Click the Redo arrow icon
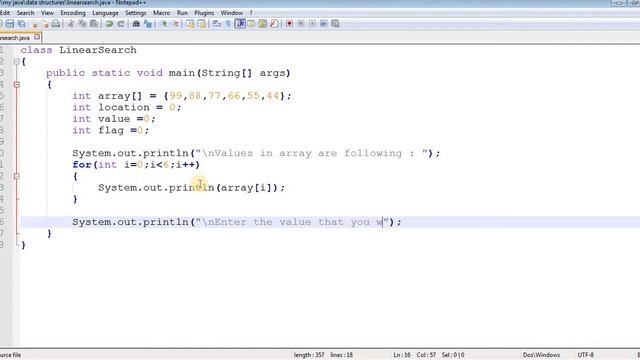This screenshot has width=640, height=360. [x=121, y=24]
